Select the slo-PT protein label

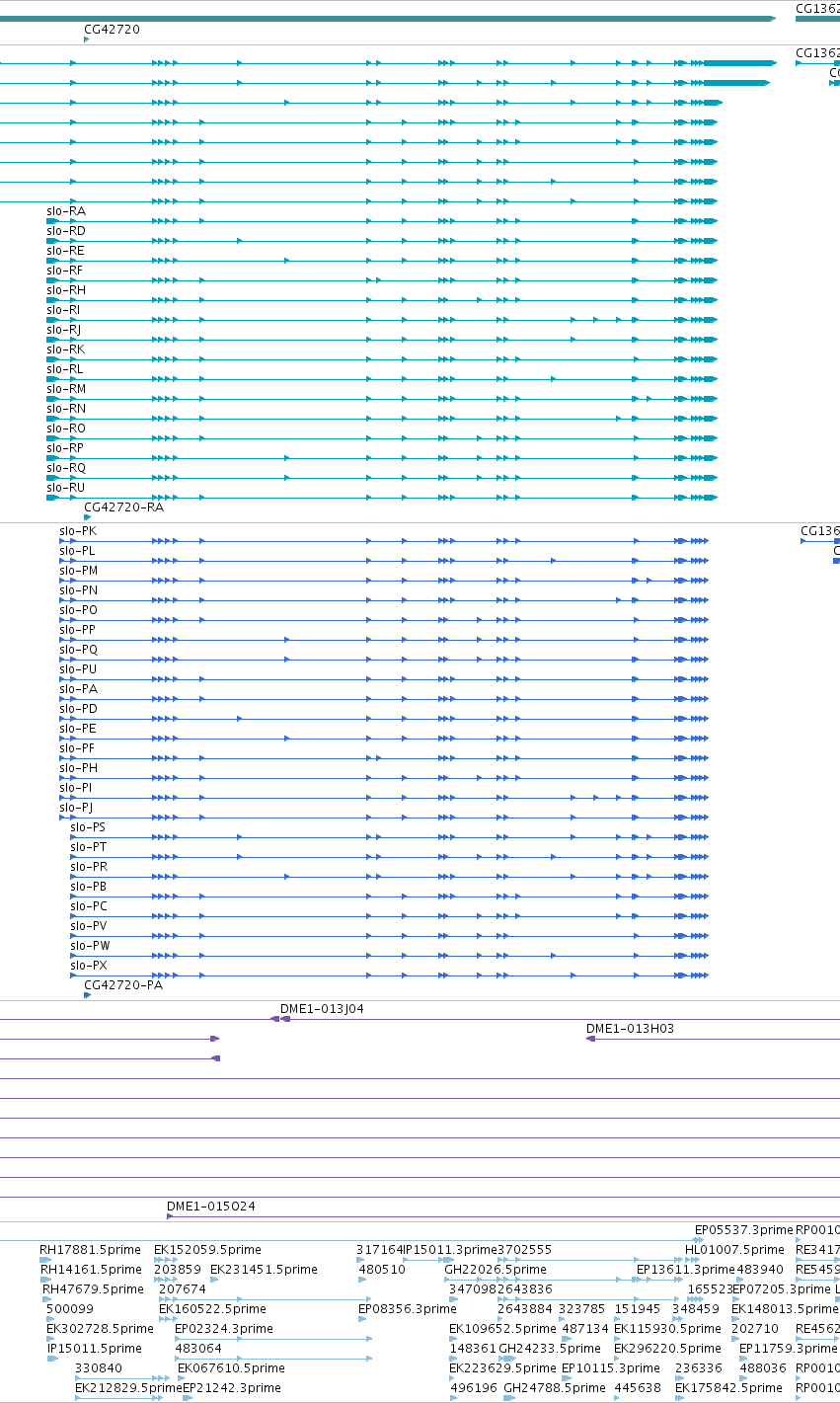coord(89,847)
